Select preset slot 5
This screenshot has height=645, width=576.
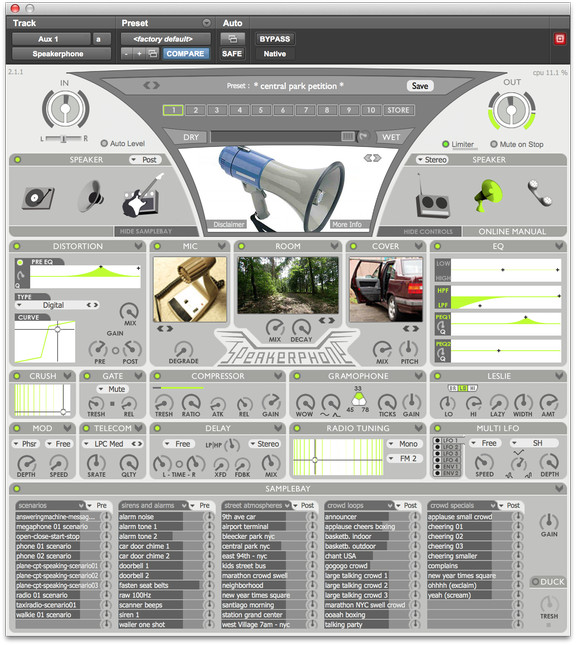click(x=261, y=110)
